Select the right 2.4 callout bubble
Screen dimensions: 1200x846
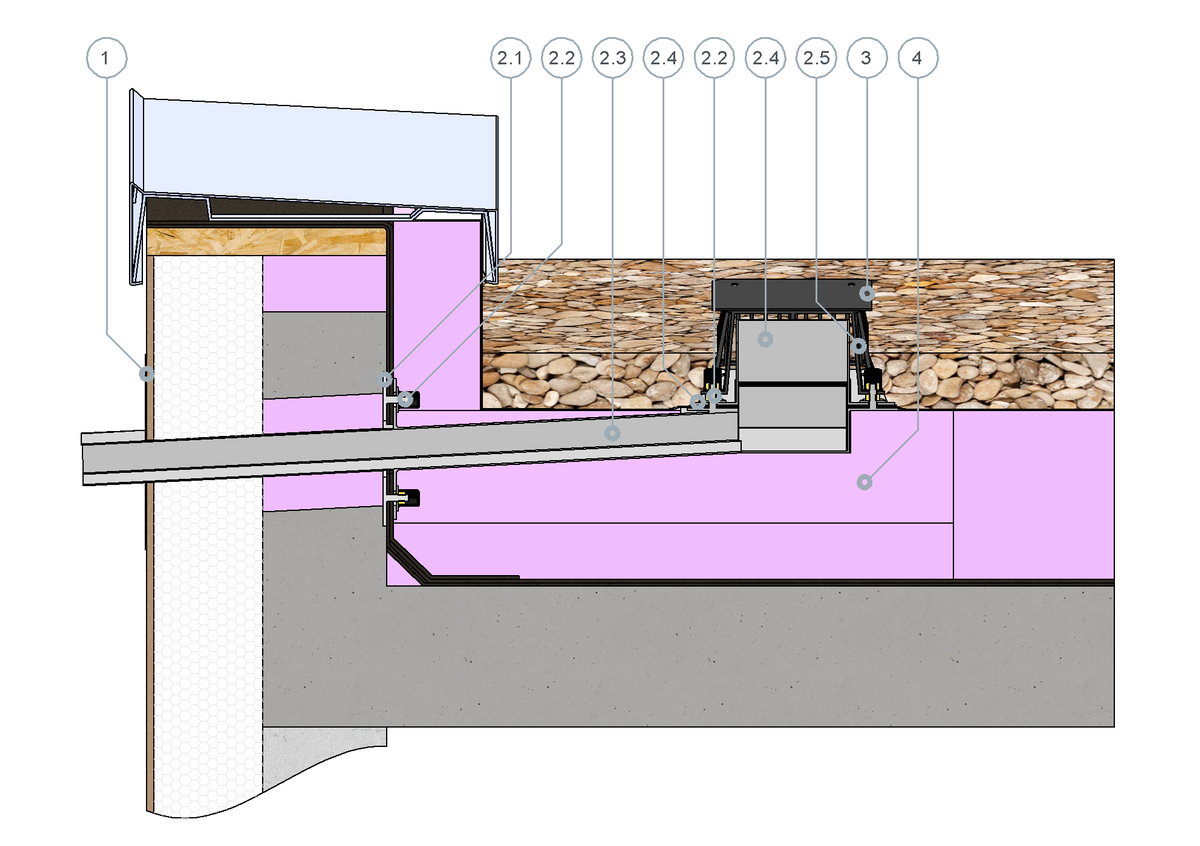(x=764, y=58)
